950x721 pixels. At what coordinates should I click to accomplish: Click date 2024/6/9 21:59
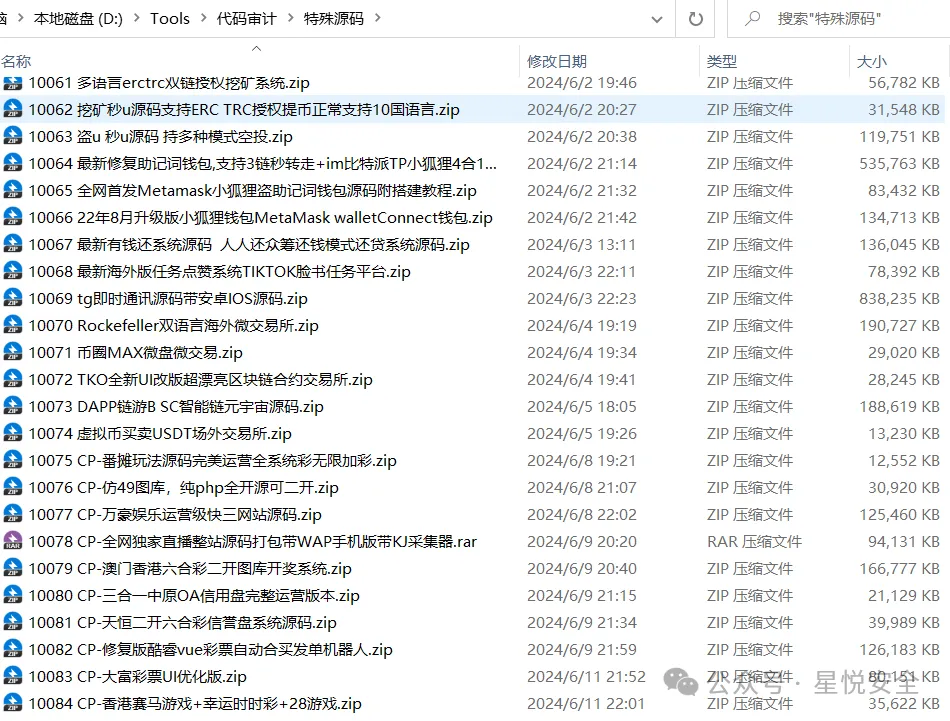582,650
